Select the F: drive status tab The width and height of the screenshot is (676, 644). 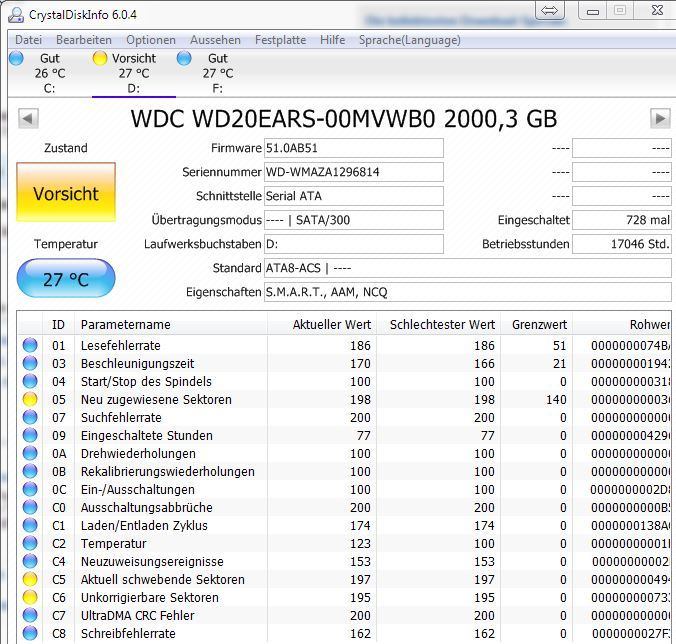(x=218, y=73)
